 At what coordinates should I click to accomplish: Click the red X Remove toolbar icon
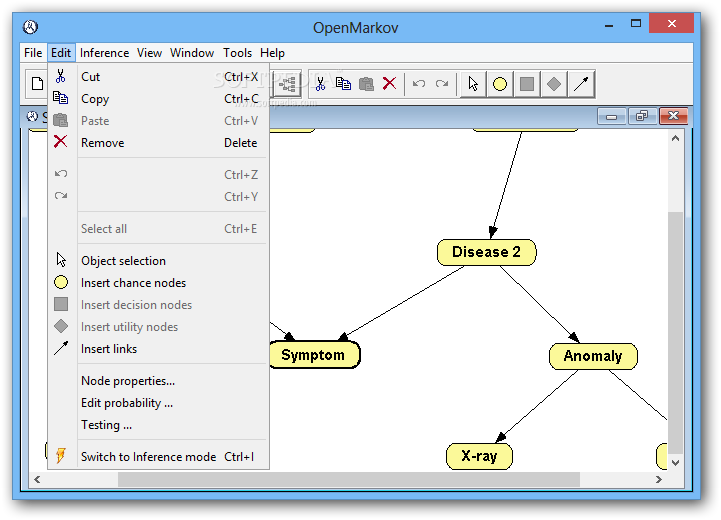[x=389, y=84]
